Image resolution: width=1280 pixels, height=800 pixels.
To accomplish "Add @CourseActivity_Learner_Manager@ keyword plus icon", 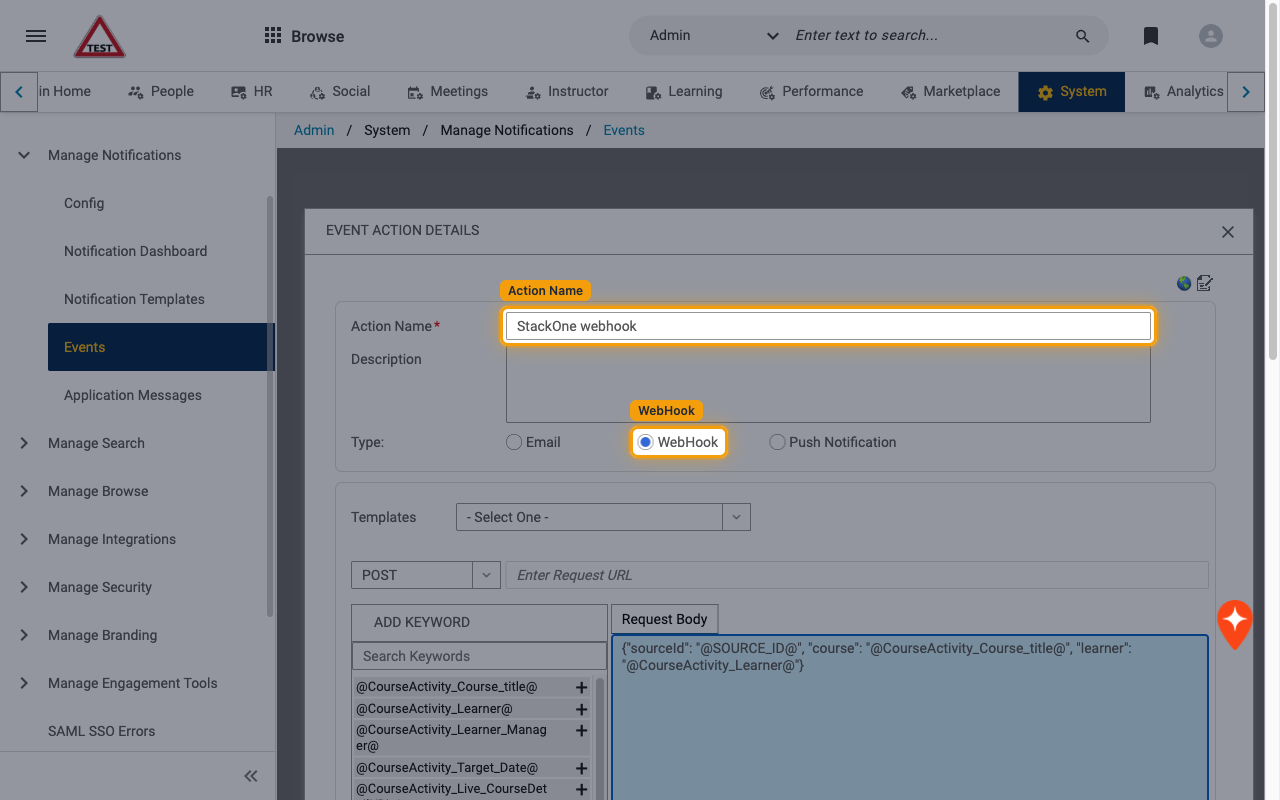I will coord(581,731).
